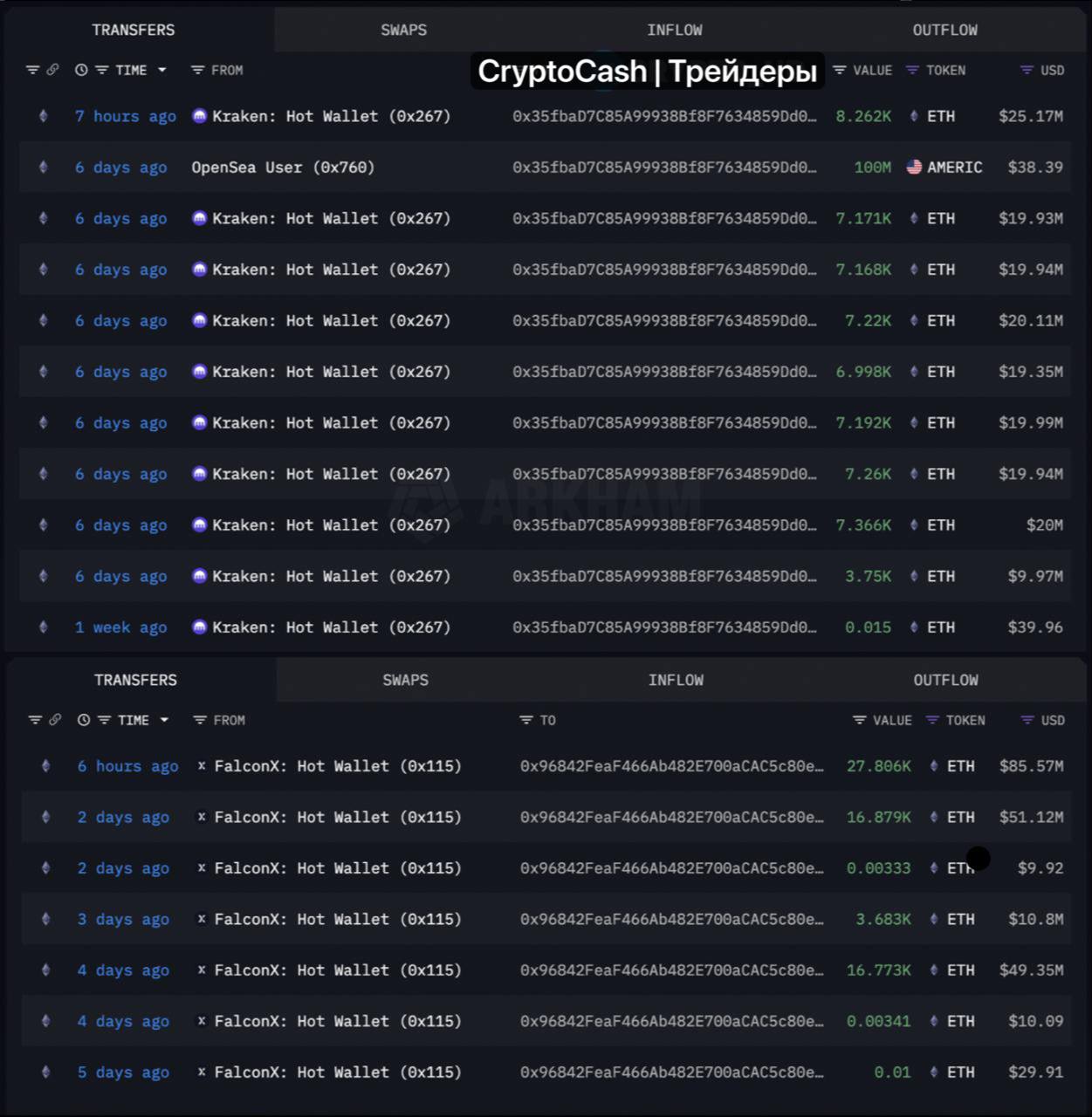Click the ETH token icon in the $25.17M row
The width and height of the screenshot is (1092, 1117).
pos(914,115)
